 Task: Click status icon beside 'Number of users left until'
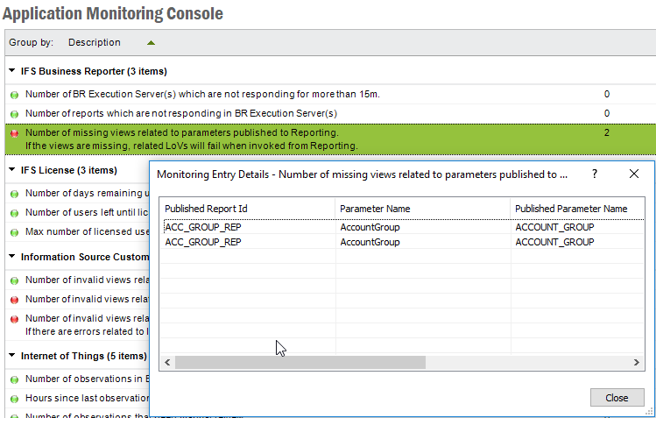15,213
